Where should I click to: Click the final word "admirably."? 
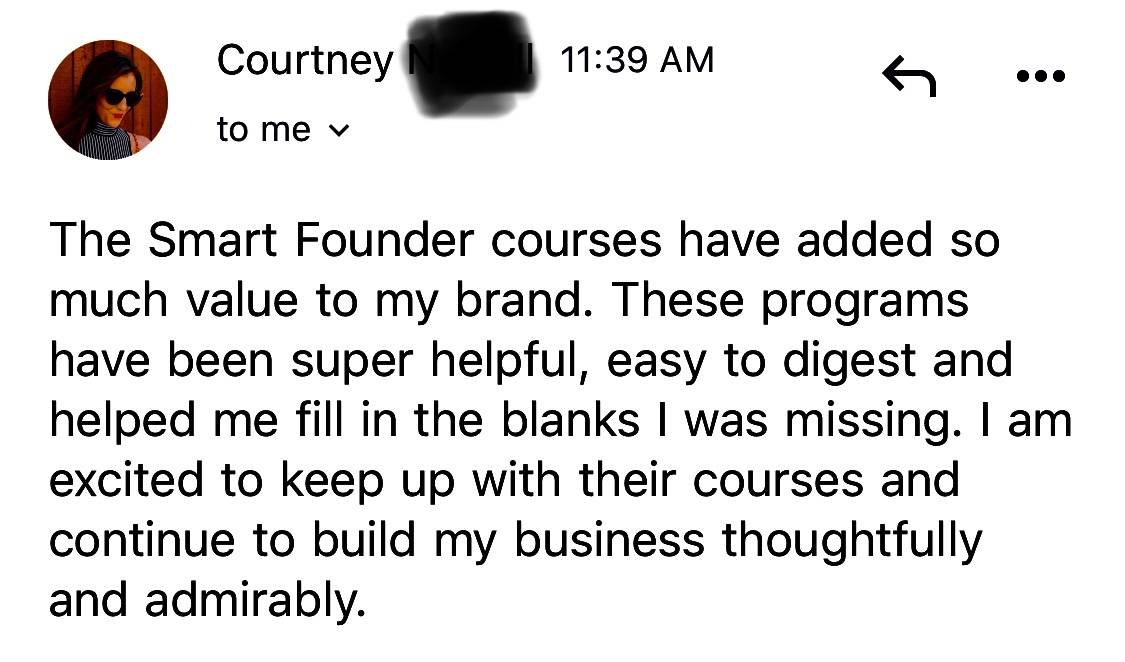255,601
